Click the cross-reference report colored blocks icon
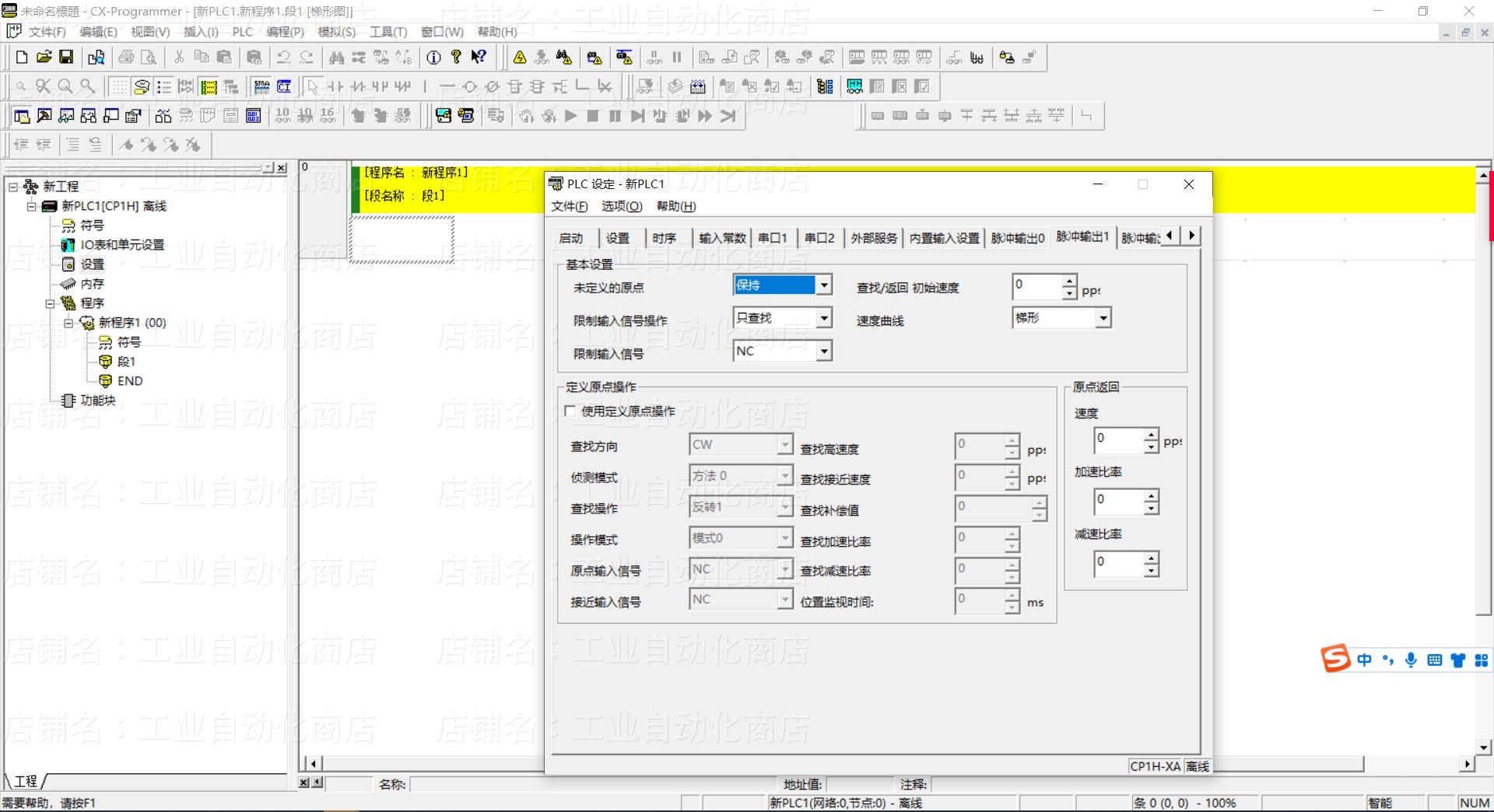The width and height of the screenshot is (1494, 812). [826, 86]
